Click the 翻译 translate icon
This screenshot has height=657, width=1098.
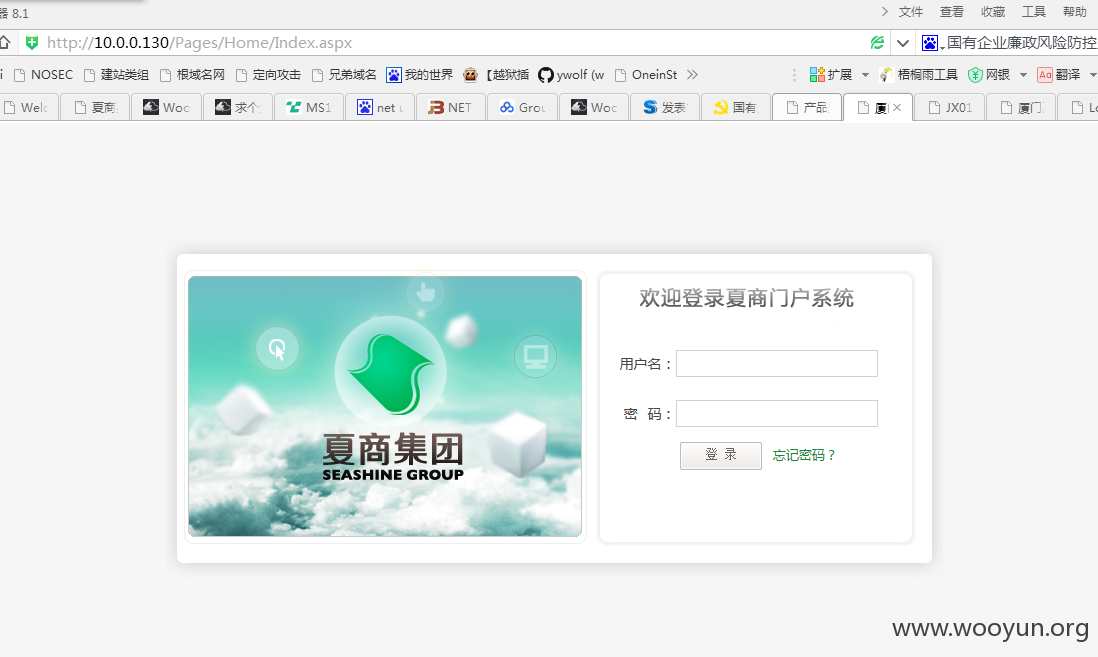point(1059,75)
